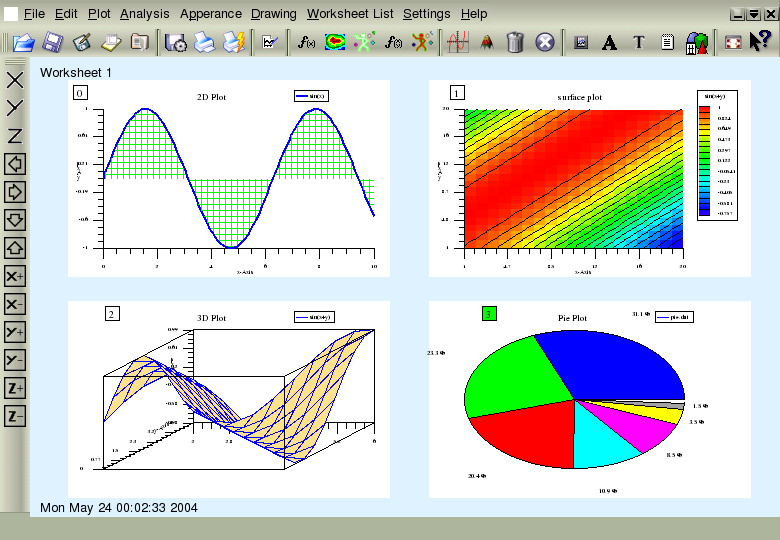Open the Worksheet List menu
This screenshot has width=780, height=540.
[x=350, y=14]
